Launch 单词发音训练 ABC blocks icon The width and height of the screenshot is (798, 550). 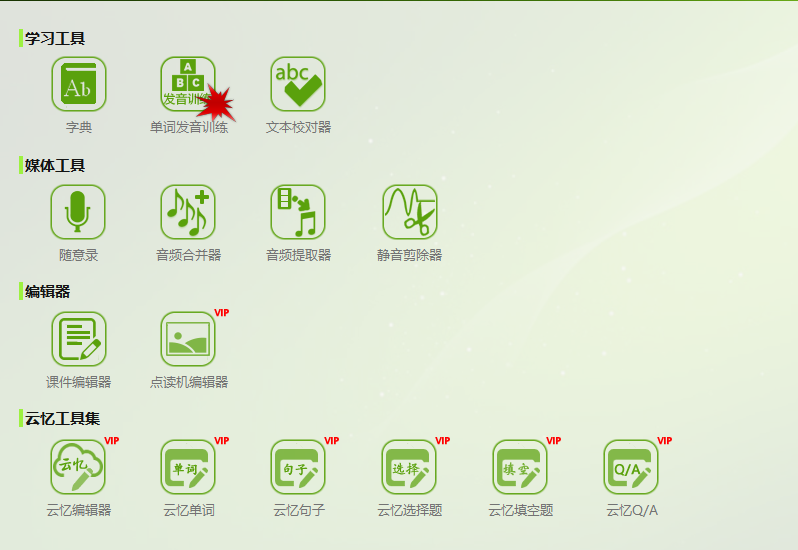click(x=188, y=84)
